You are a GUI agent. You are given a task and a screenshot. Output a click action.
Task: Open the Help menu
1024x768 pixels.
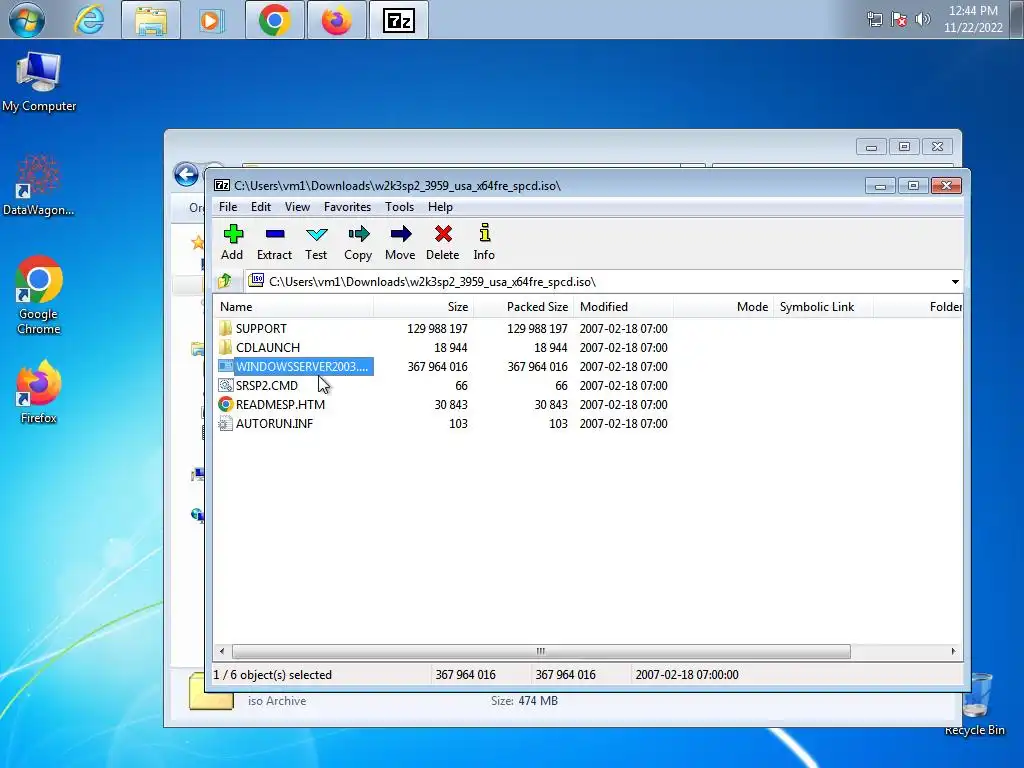point(440,207)
